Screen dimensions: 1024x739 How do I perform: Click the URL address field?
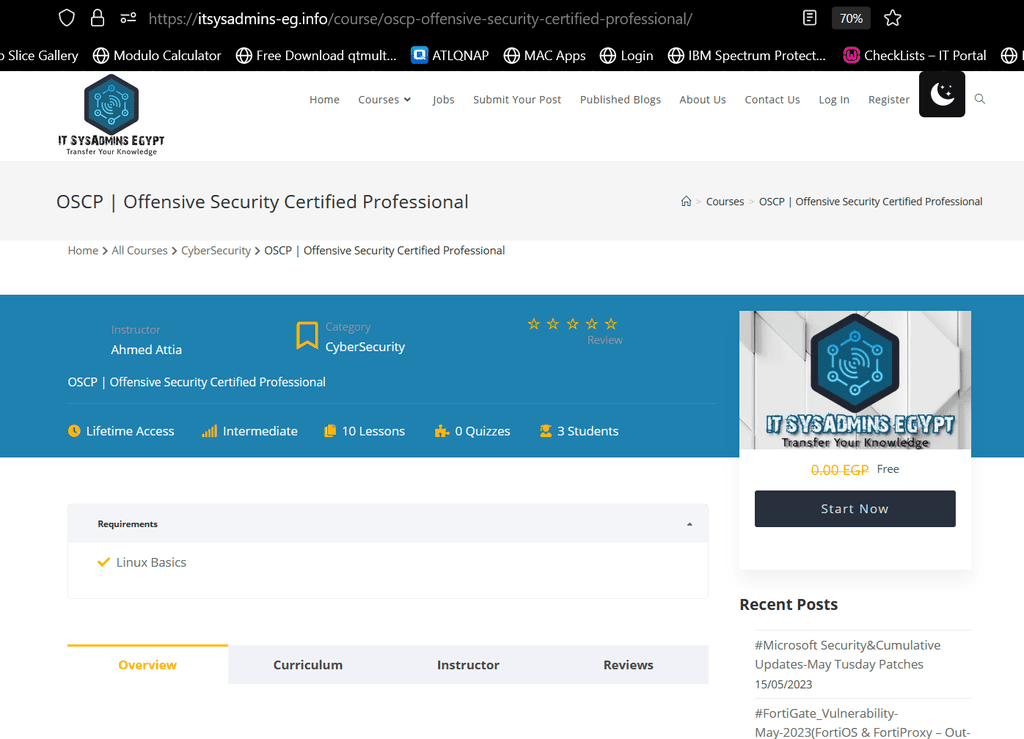(x=420, y=19)
